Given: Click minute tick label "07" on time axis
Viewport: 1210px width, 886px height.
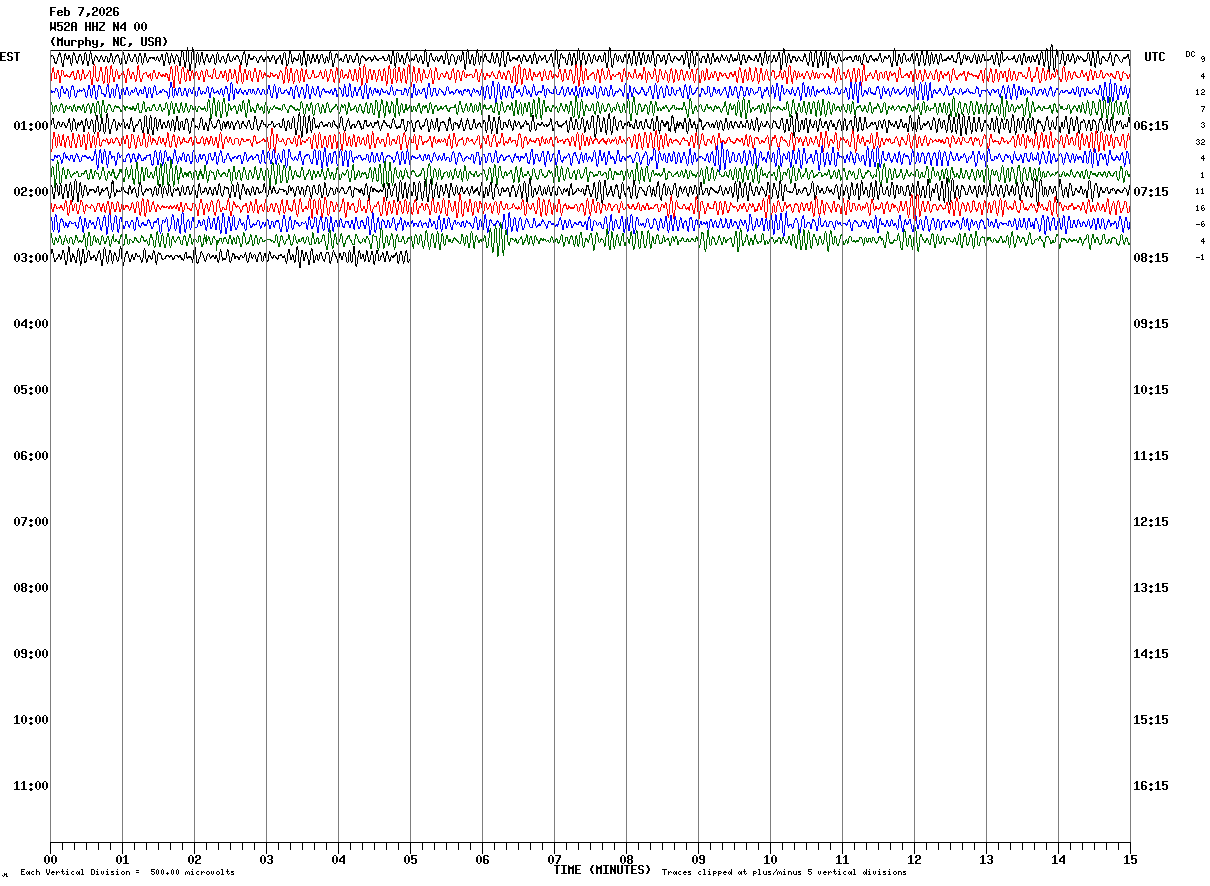Looking at the screenshot, I should coord(554,860).
